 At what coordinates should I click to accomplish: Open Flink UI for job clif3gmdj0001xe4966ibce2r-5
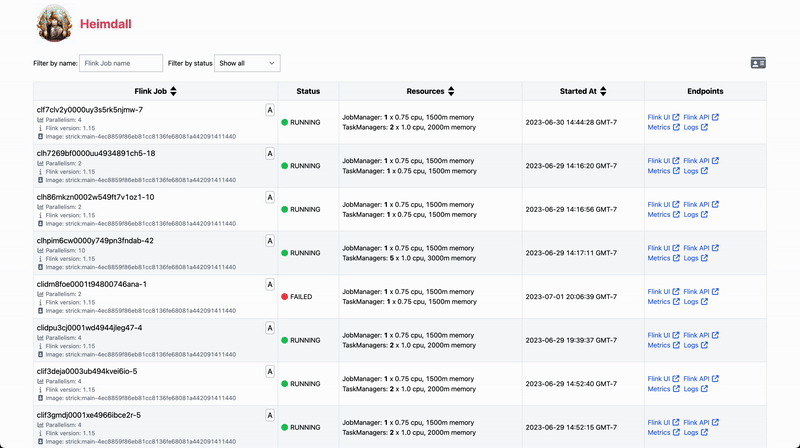point(663,422)
